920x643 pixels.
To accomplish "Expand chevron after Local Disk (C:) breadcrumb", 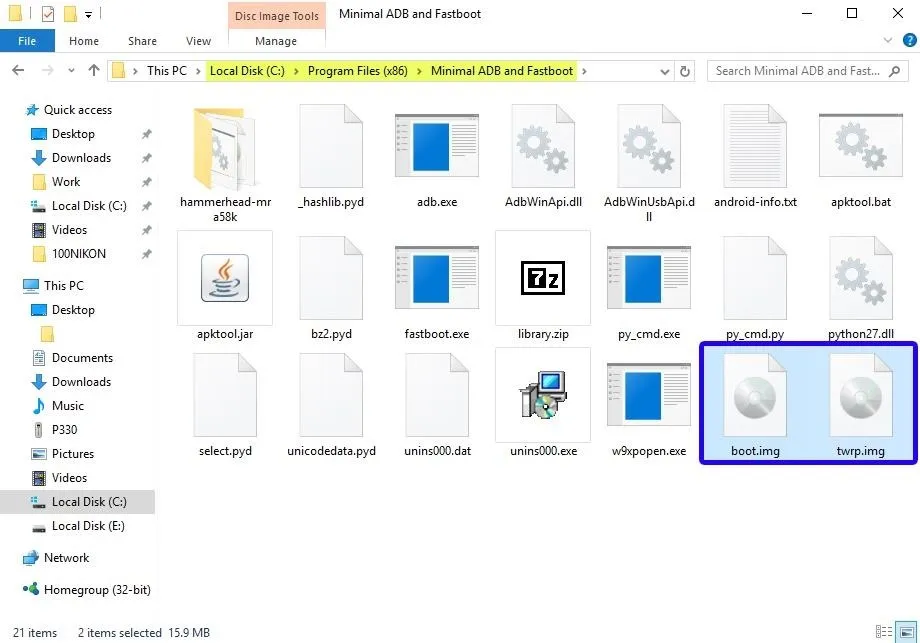I will (x=296, y=71).
